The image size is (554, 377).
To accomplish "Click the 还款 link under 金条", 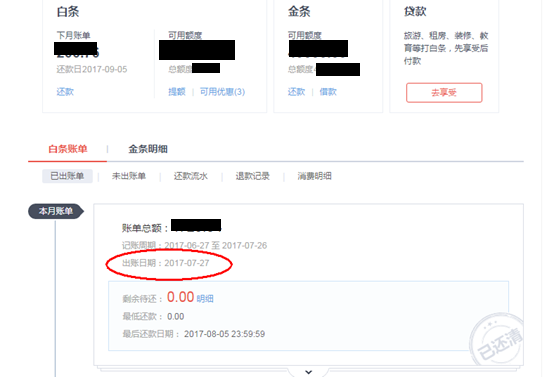I will [296, 92].
